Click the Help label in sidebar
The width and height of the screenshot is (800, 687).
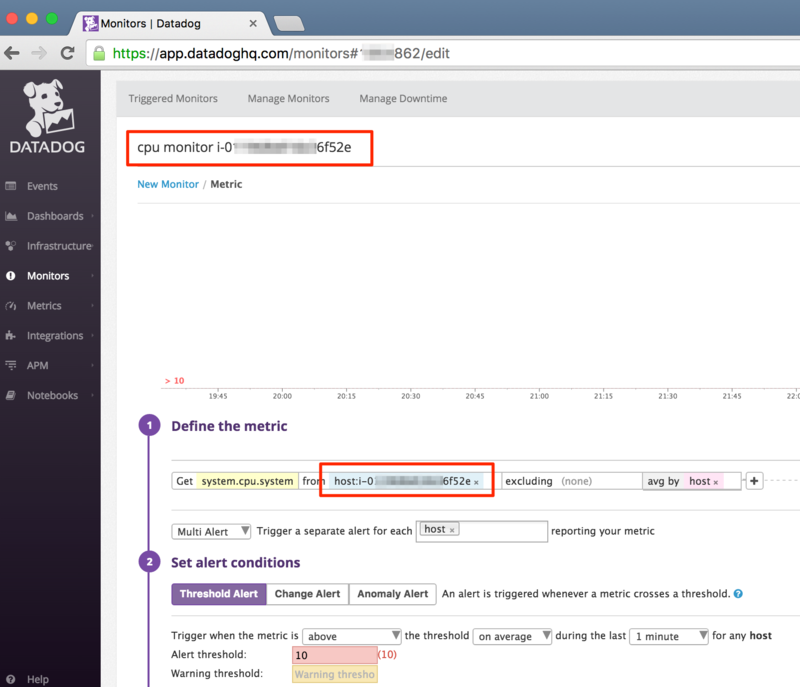[x=38, y=679]
